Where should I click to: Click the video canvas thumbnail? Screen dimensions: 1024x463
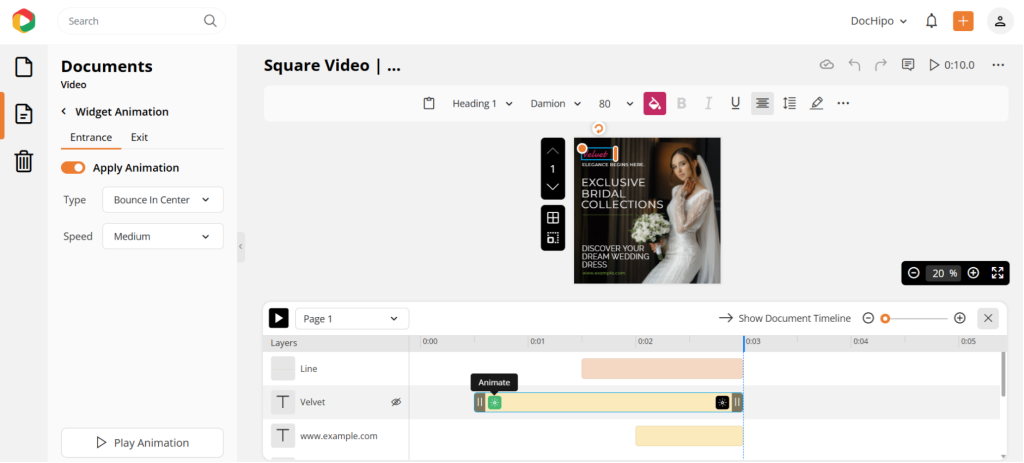tap(647, 210)
